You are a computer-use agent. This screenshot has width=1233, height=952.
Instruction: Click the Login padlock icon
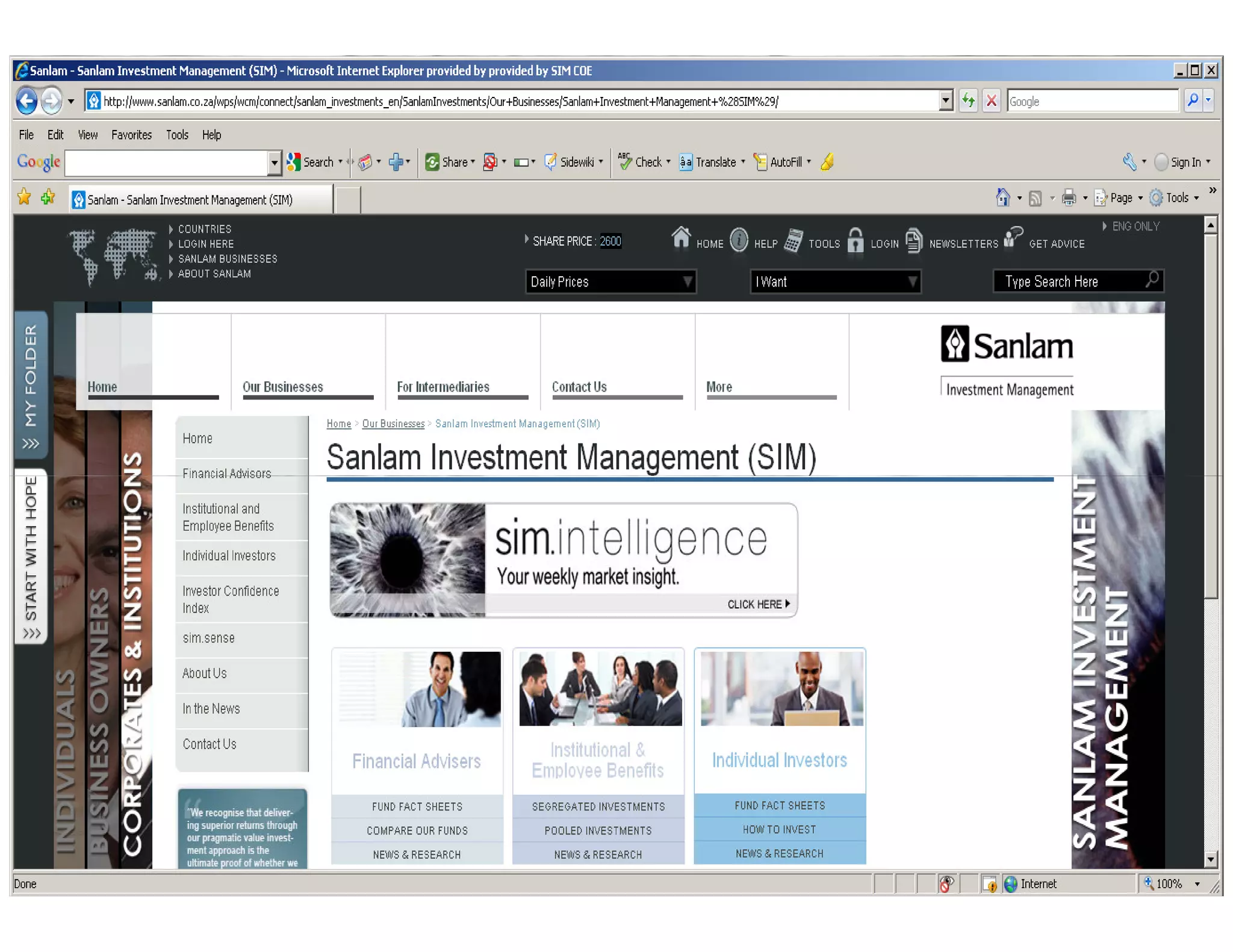855,240
